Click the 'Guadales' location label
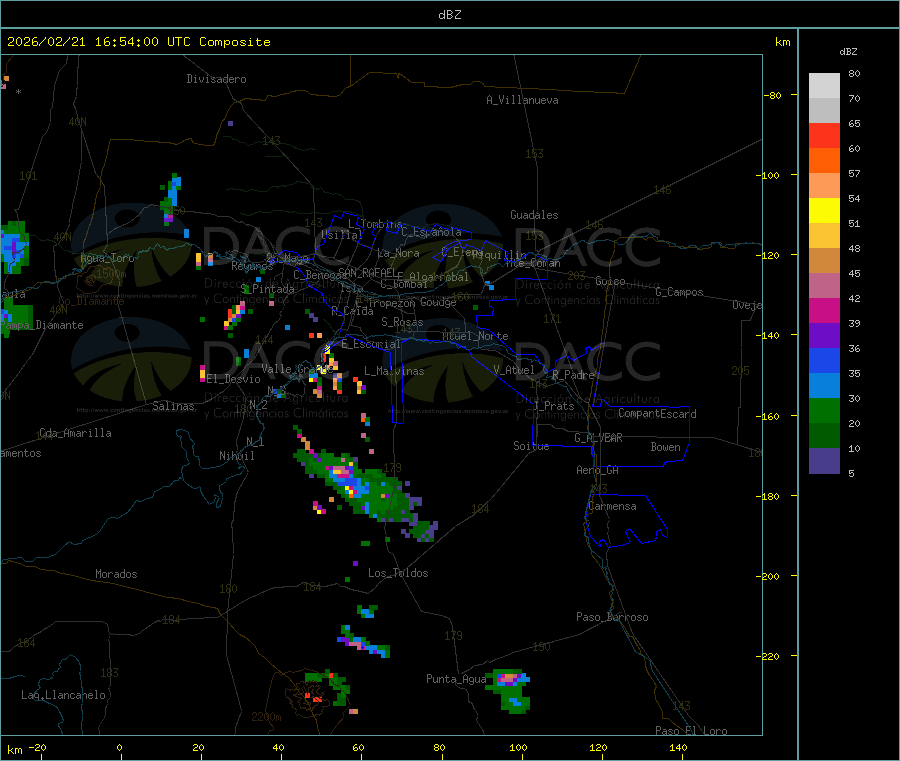Viewport: 900px width, 761px height. coord(534,215)
